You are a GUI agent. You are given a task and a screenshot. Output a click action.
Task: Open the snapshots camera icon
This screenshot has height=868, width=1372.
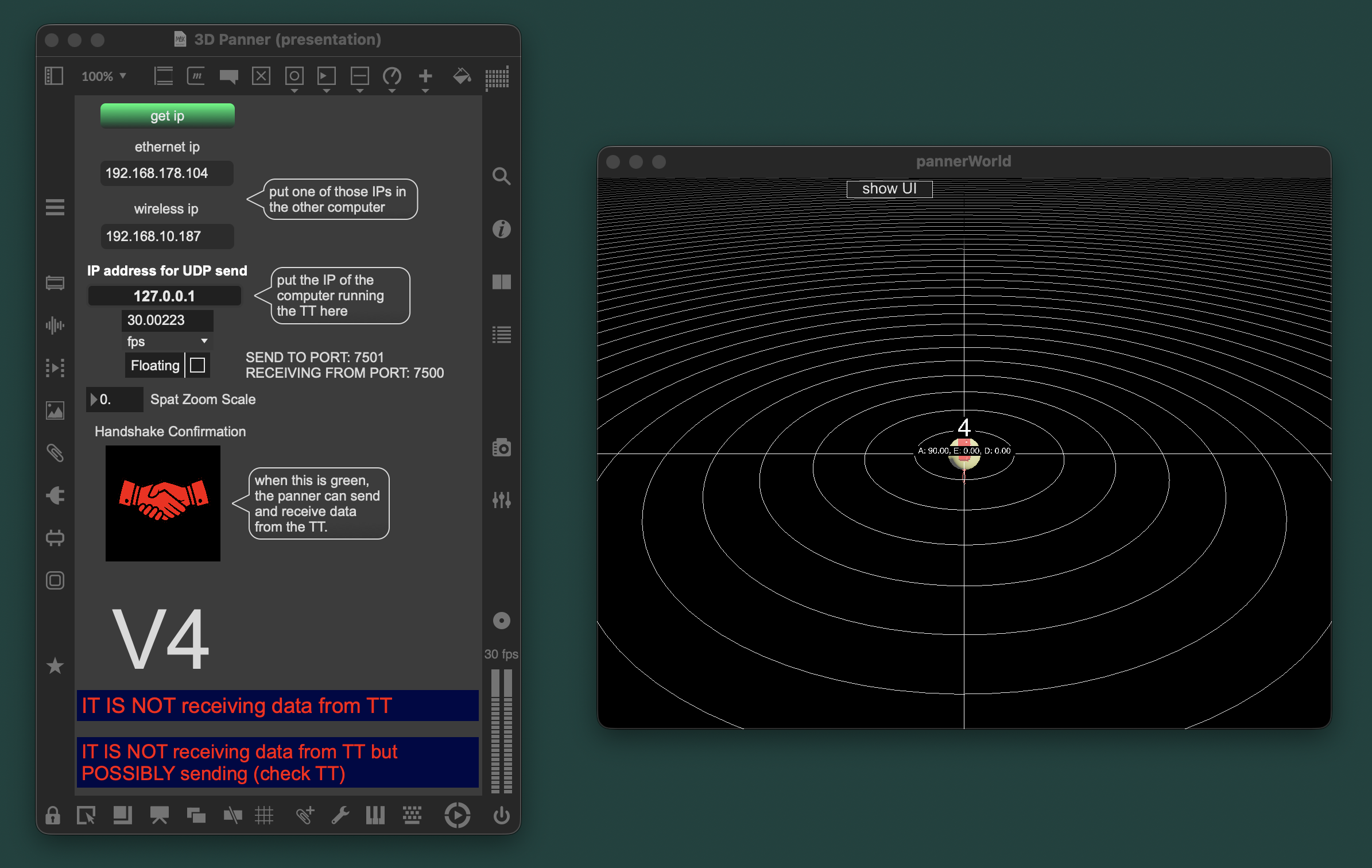tap(501, 447)
